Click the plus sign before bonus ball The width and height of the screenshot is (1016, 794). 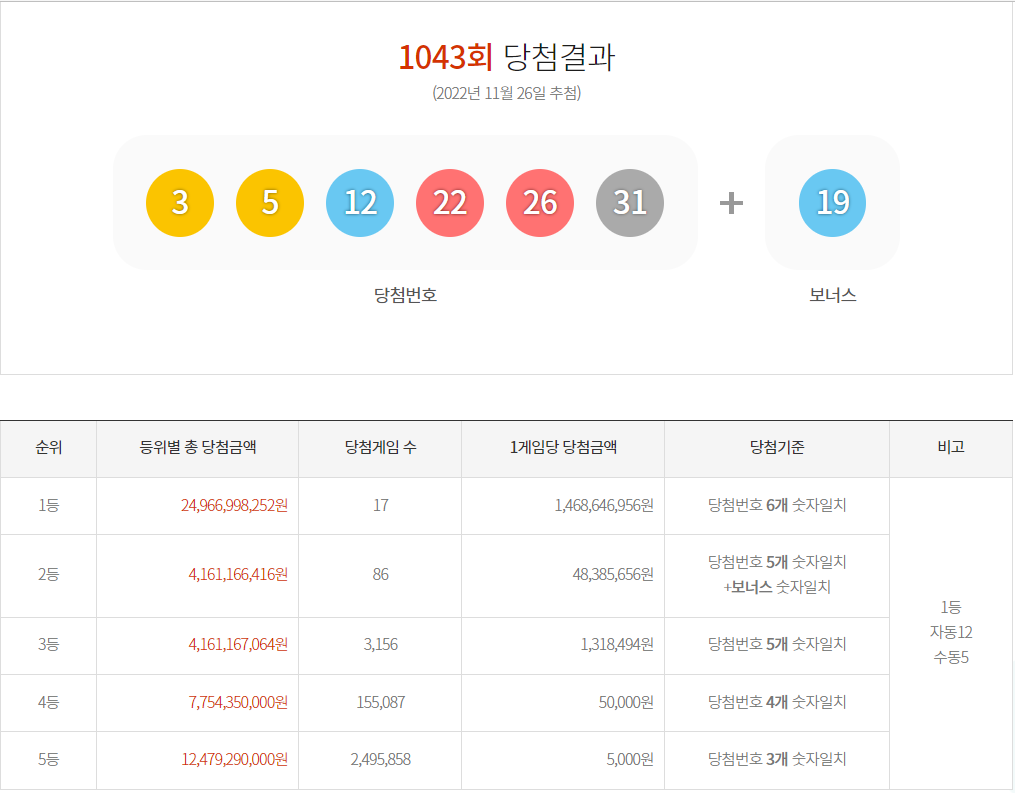point(732,203)
